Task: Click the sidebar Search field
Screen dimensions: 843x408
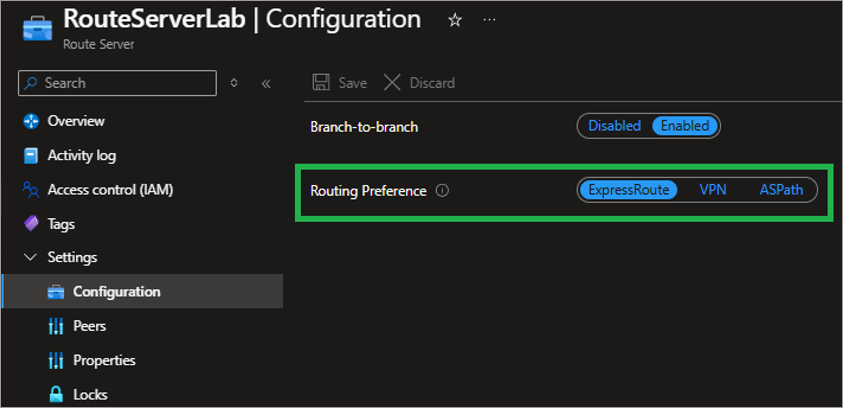Action: pyautogui.click(x=118, y=83)
